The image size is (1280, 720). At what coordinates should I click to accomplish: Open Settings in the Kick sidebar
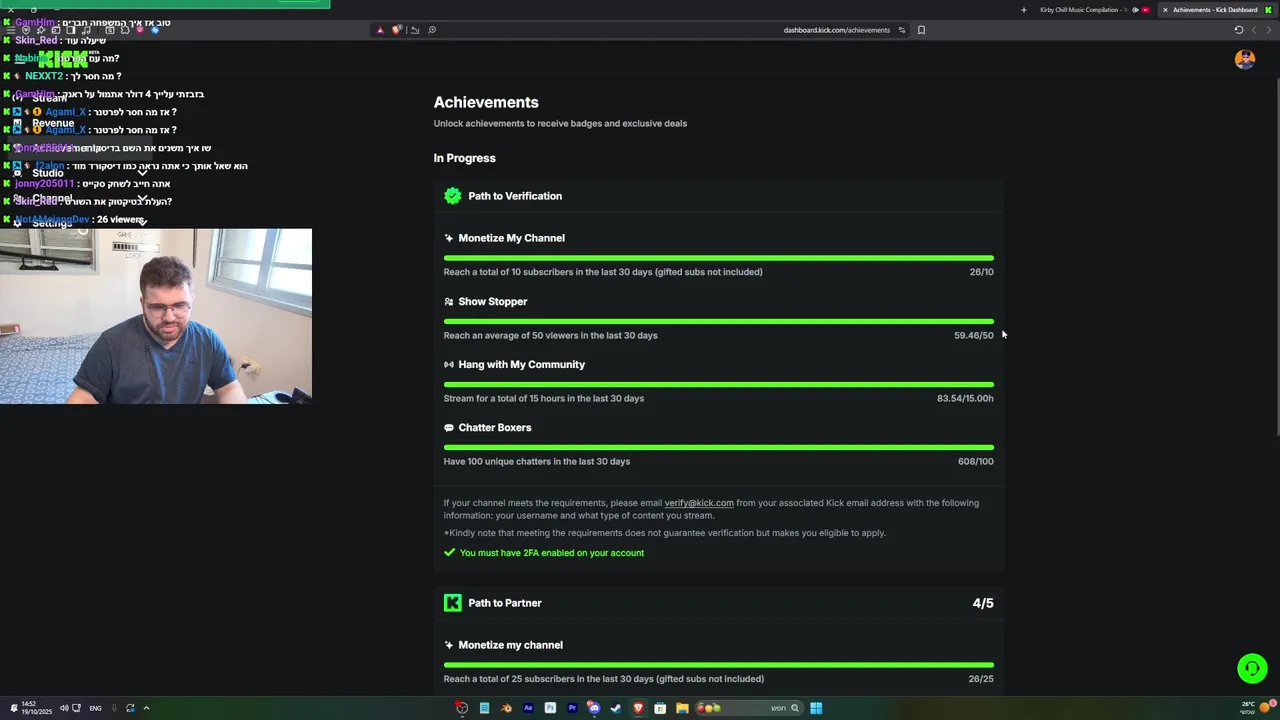[52, 223]
